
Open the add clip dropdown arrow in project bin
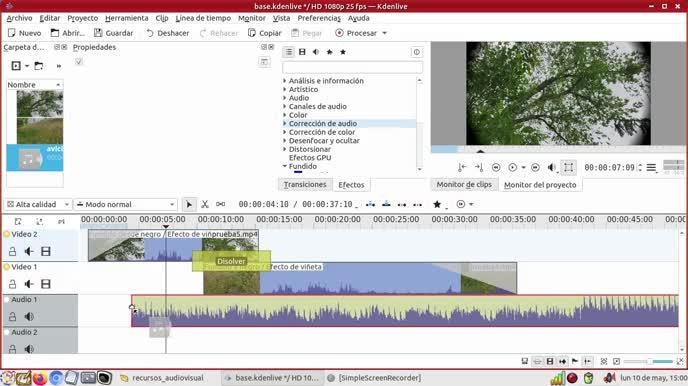27,66
